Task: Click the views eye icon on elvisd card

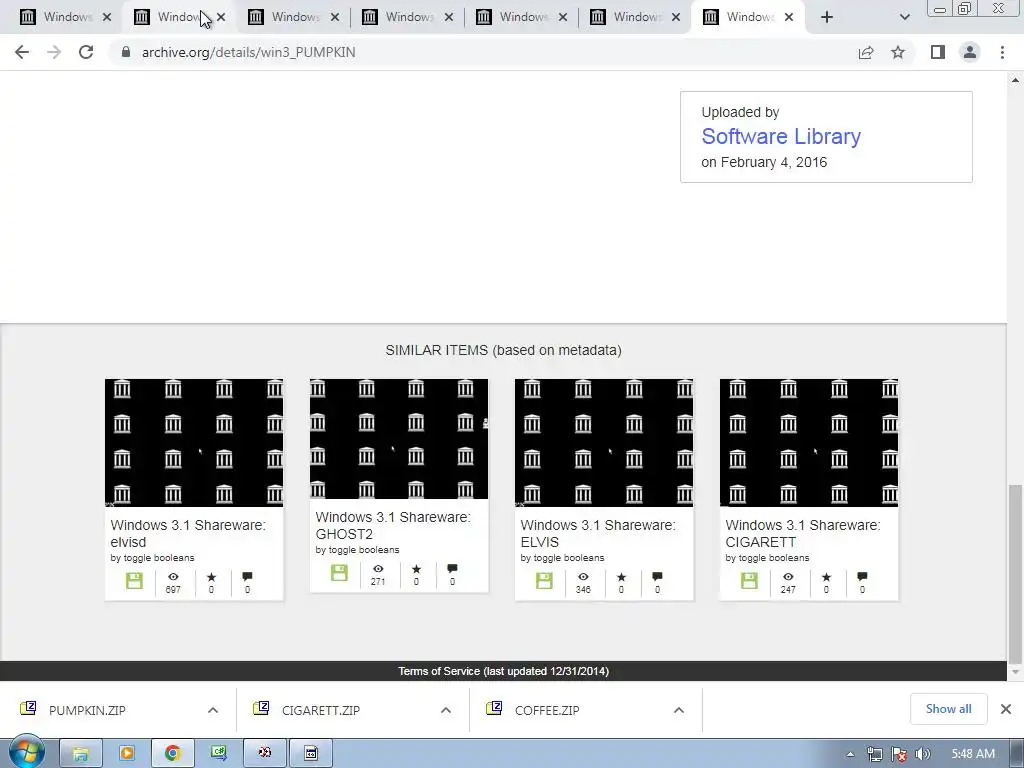Action: tap(173, 577)
